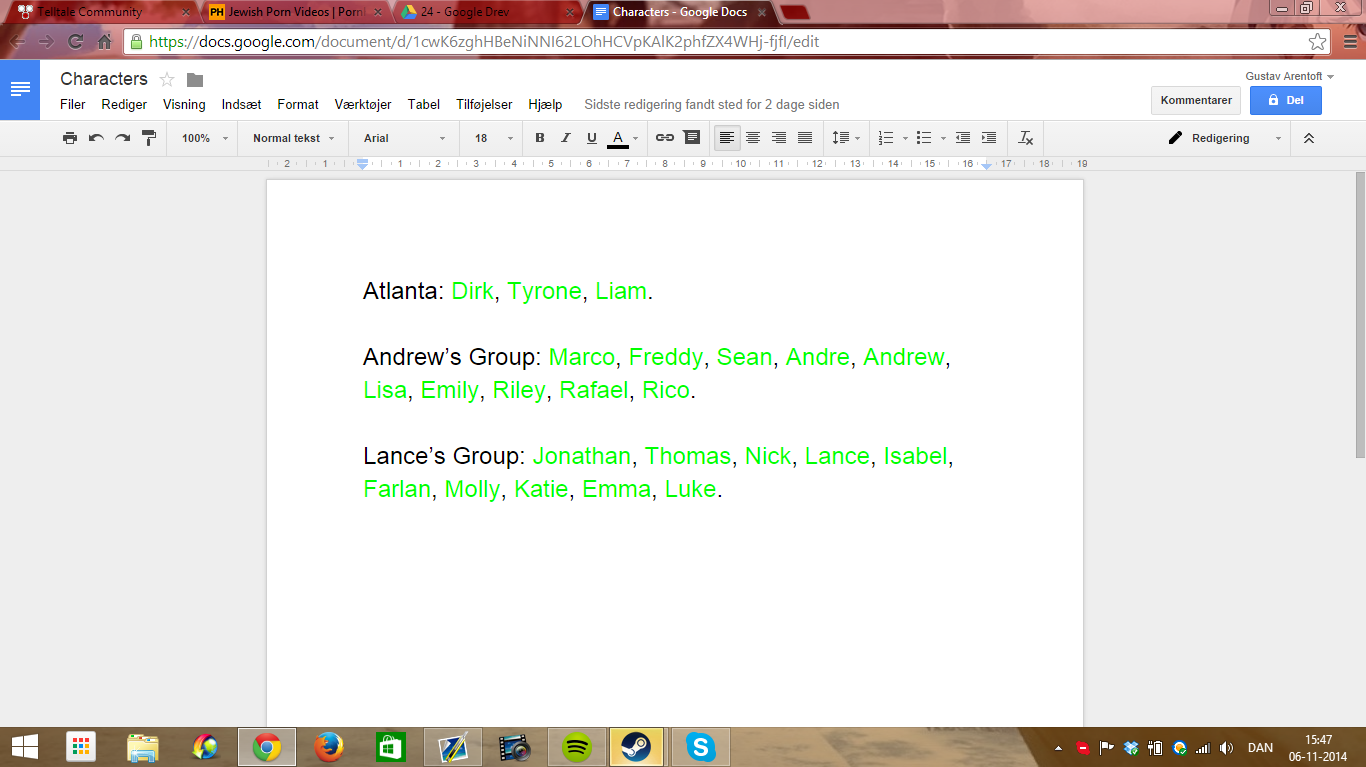This screenshot has height=767, width=1366.
Task: Star the Characters document
Action: tap(167, 79)
